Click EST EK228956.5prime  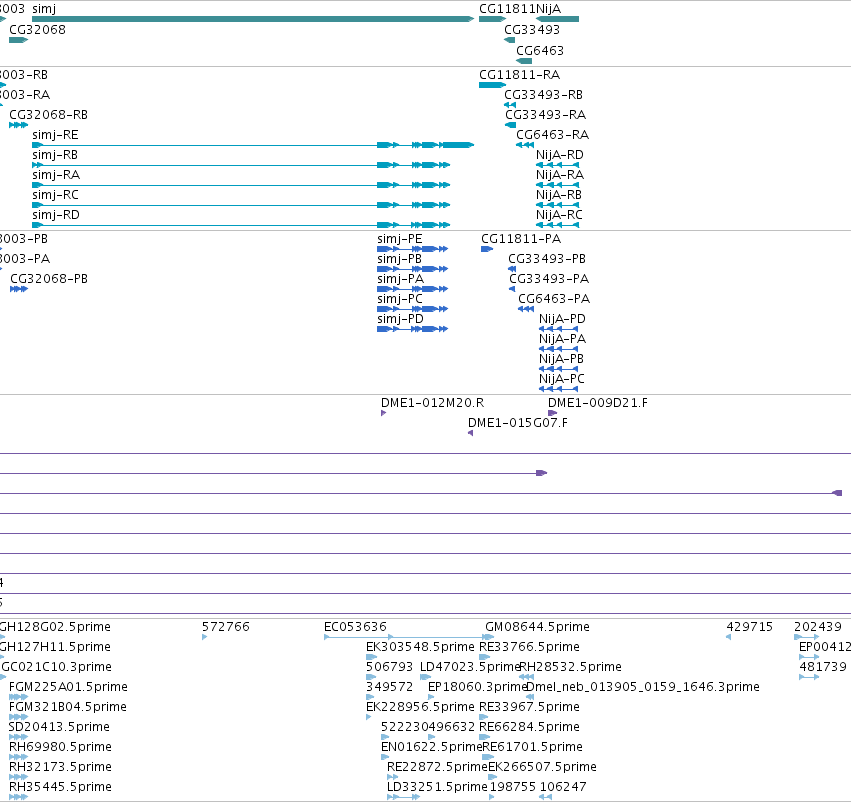369,717
